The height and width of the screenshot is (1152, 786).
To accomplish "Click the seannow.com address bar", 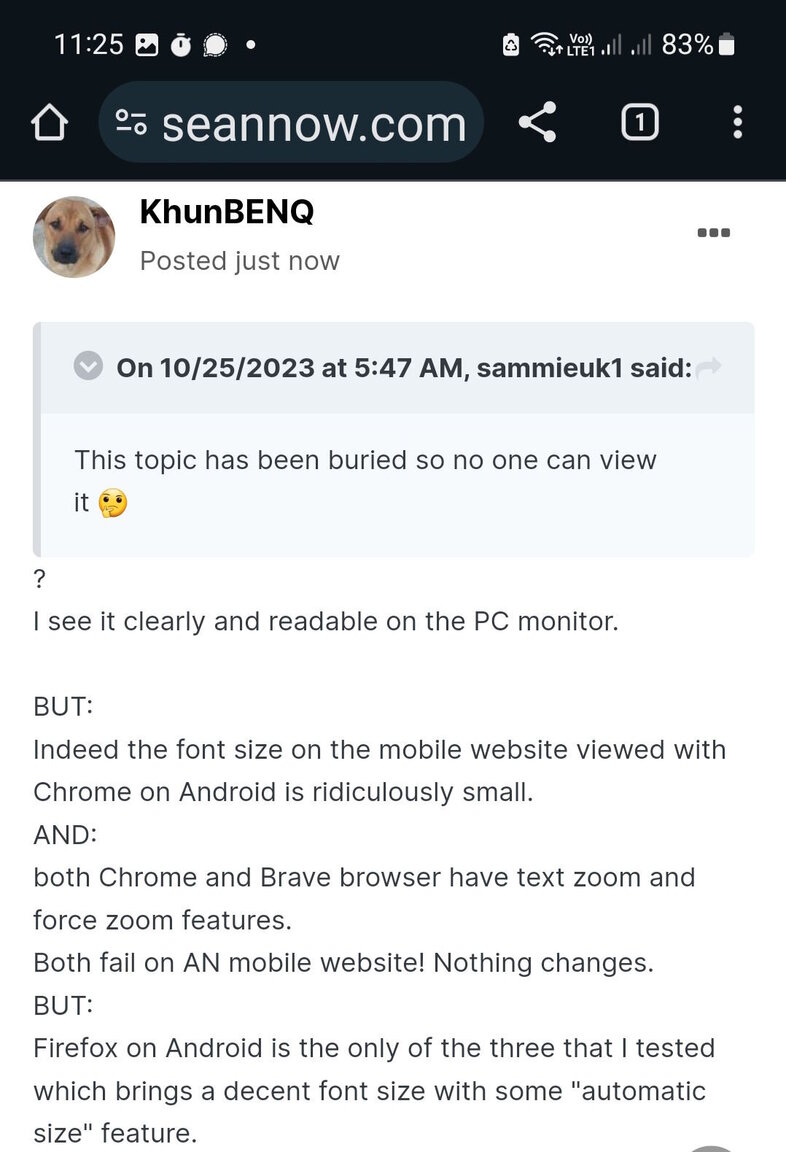I will (x=291, y=122).
